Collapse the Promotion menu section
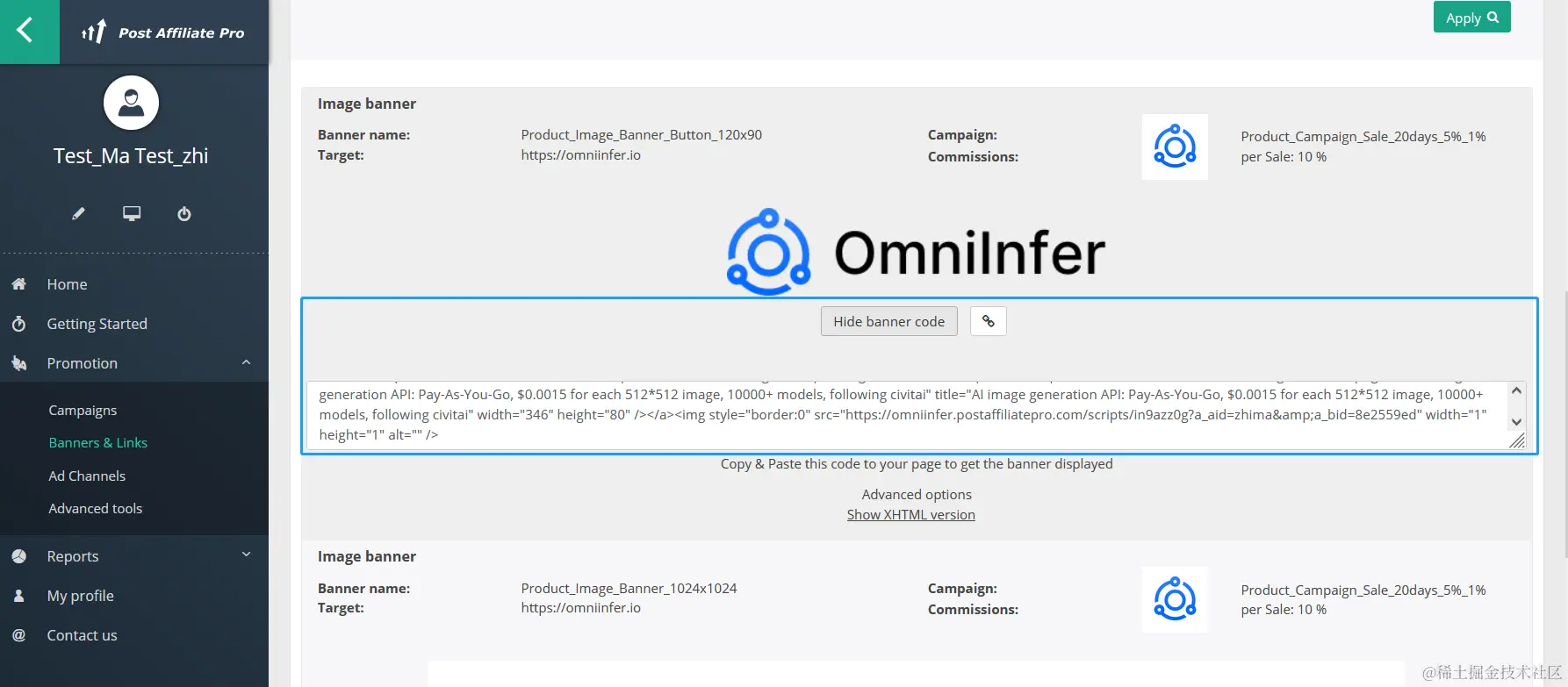This screenshot has width=1568, height=687. coord(247,362)
